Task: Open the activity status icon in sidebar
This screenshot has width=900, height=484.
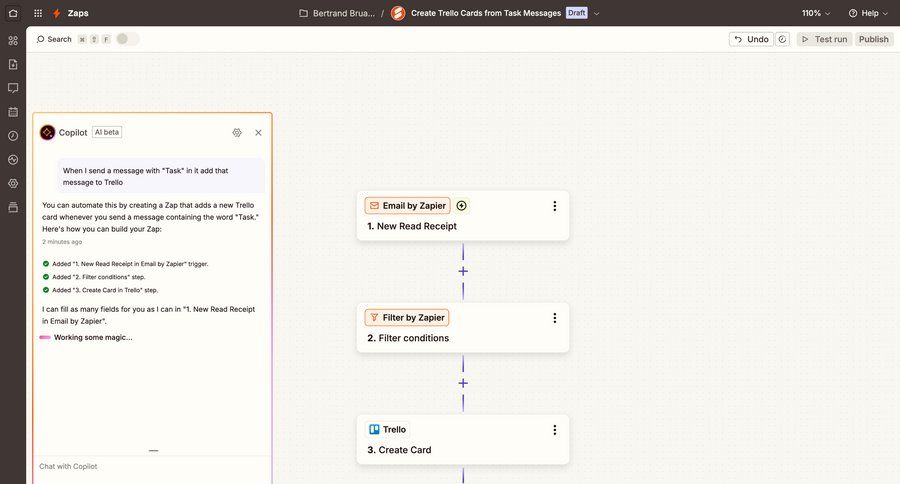Action: [13, 160]
